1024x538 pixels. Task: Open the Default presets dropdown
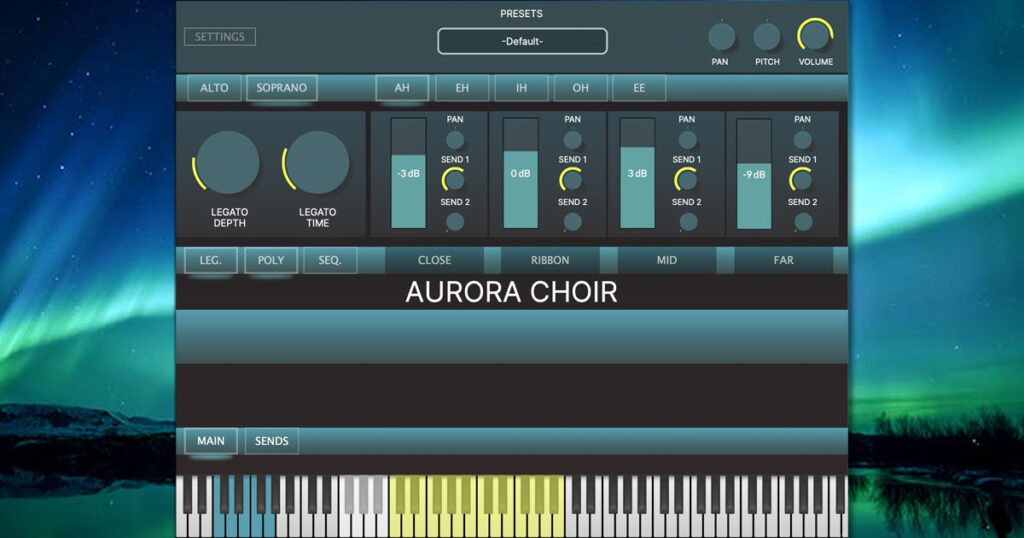pos(522,41)
